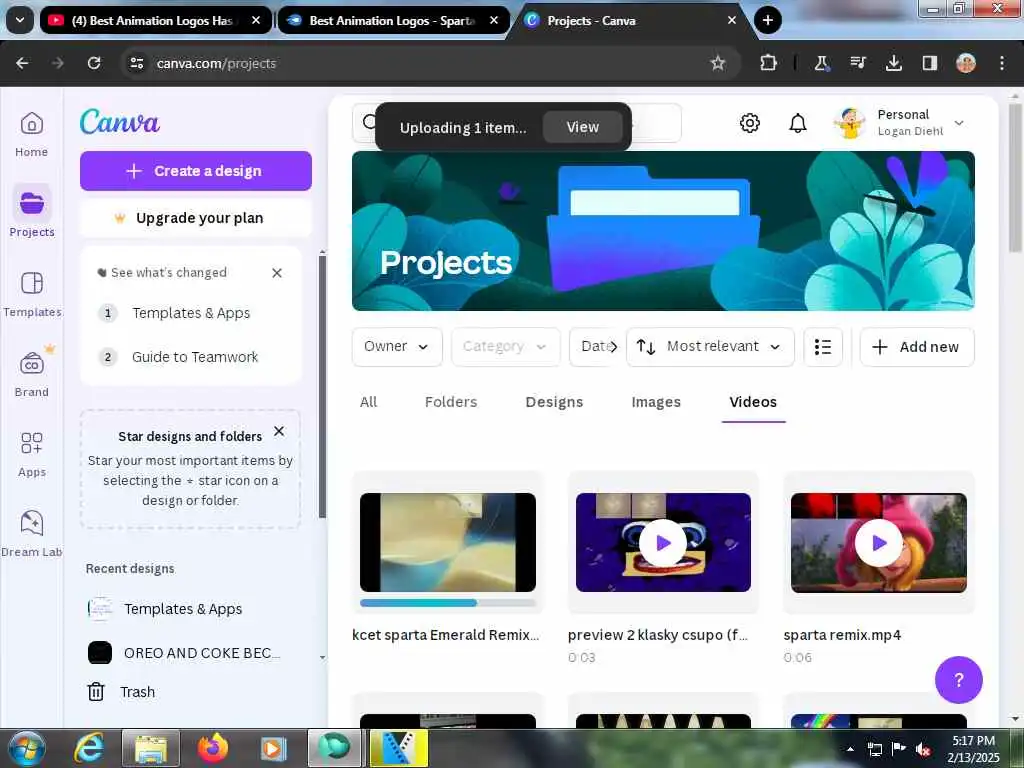Open the settings gear icon

coord(750,123)
